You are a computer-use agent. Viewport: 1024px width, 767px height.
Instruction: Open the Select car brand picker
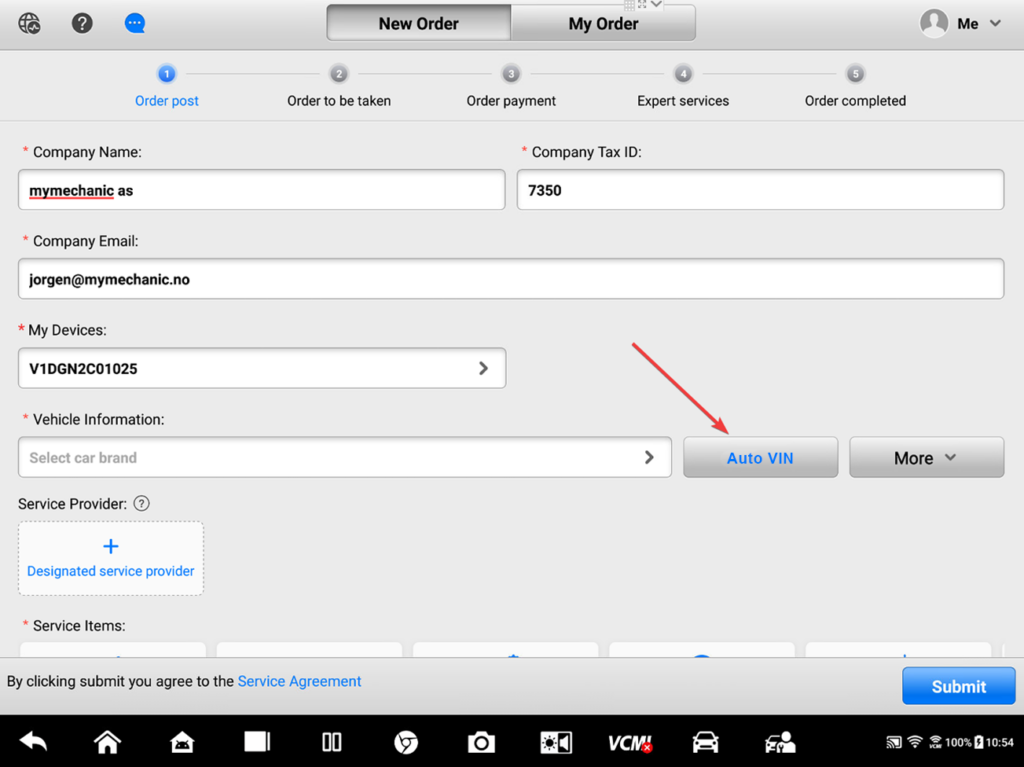(x=345, y=457)
